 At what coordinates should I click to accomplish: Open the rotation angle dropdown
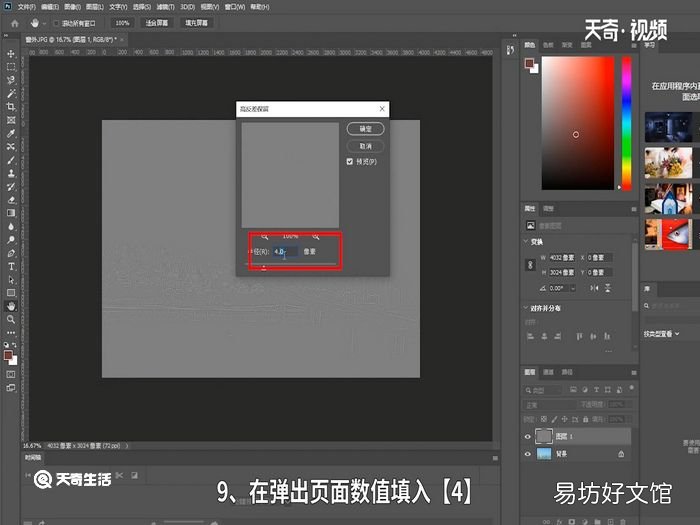pyautogui.click(x=573, y=288)
